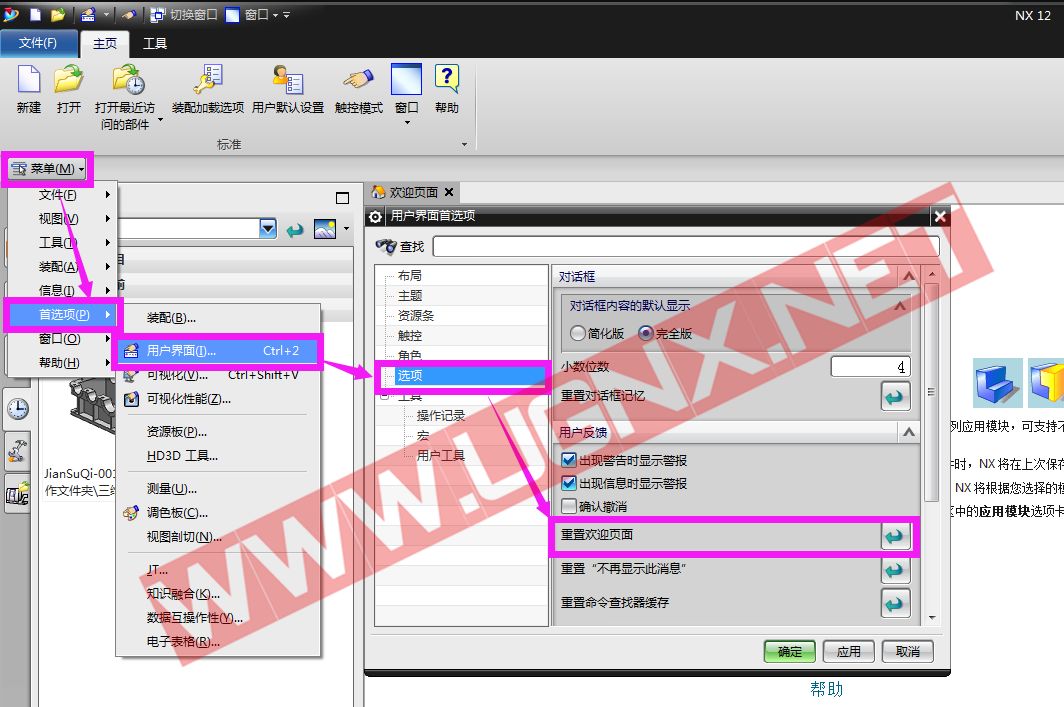Image resolution: width=1064 pixels, height=707 pixels.
Task: Click the New (新建) file icon
Action: coord(28,80)
